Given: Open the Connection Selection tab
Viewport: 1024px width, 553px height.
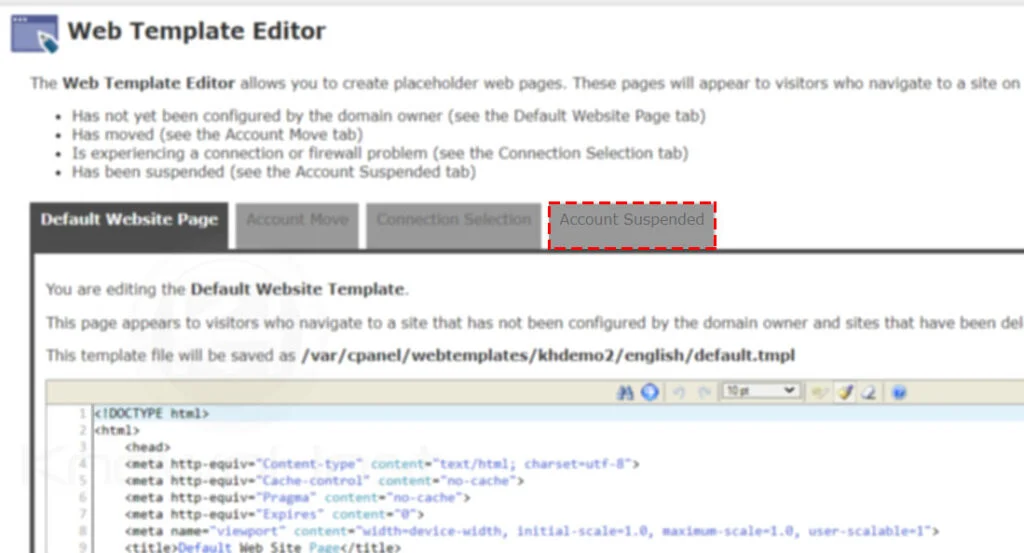Looking at the screenshot, I should pyautogui.click(x=454, y=226).
